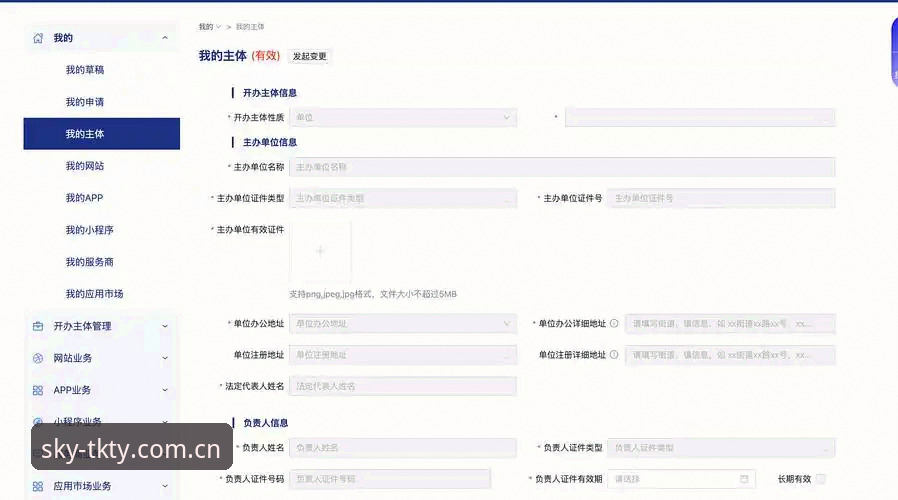
Task: Expand the 应用市场业务 section
Action: 165,486
